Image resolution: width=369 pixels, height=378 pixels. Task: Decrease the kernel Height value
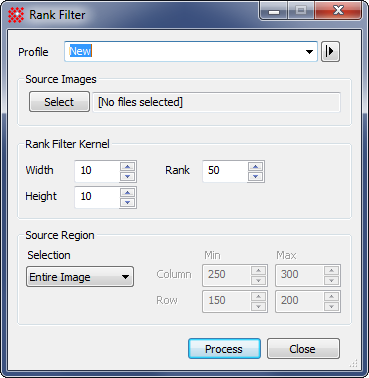127,203
